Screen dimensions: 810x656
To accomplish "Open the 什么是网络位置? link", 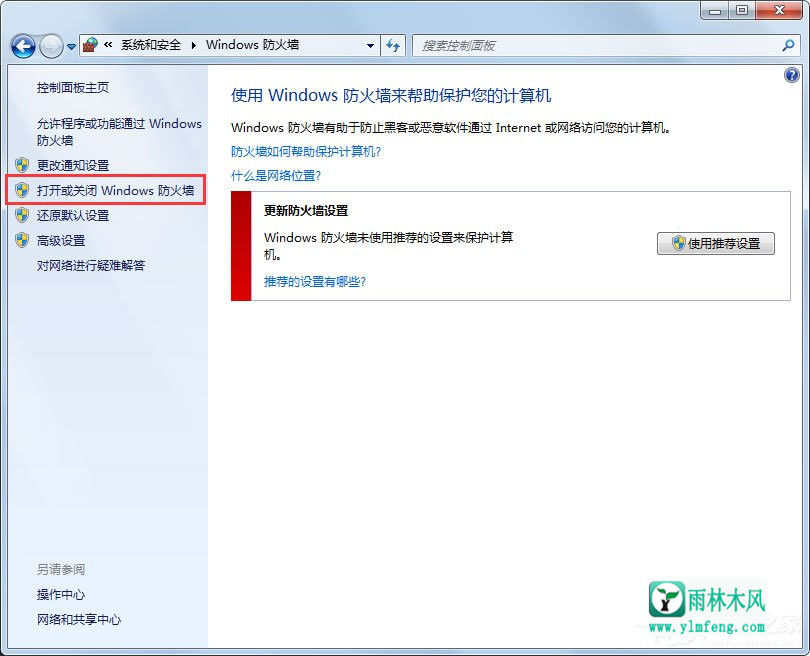I will coord(276,176).
